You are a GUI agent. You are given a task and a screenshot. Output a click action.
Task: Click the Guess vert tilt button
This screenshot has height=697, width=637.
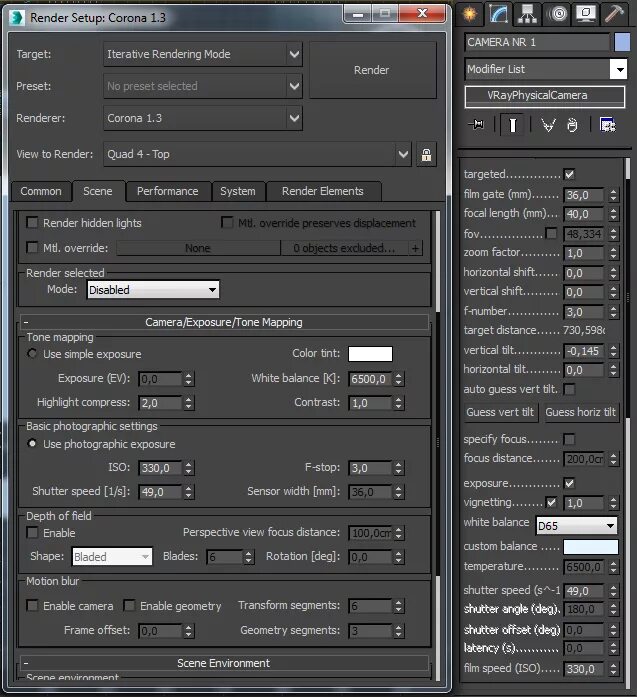point(500,413)
